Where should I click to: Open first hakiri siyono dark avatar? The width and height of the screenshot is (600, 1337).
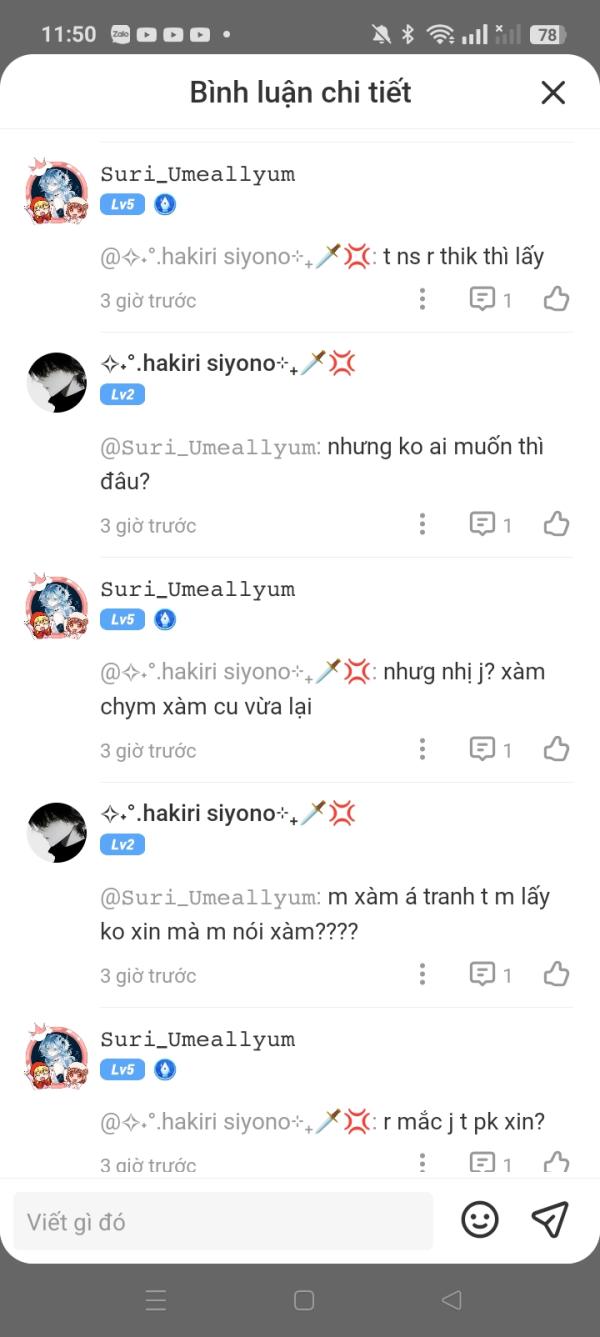(56, 382)
